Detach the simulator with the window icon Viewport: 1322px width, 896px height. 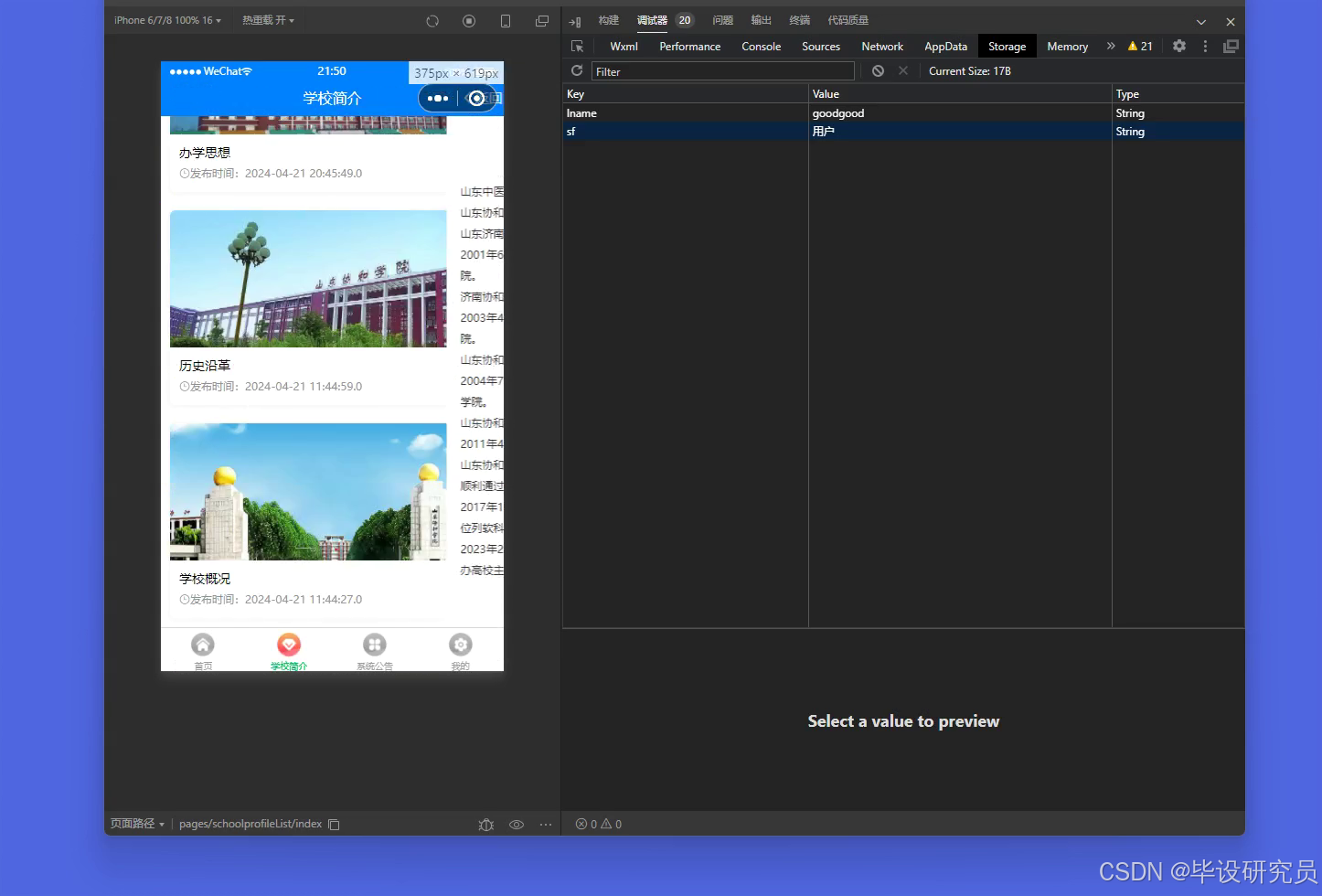click(542, 21)
